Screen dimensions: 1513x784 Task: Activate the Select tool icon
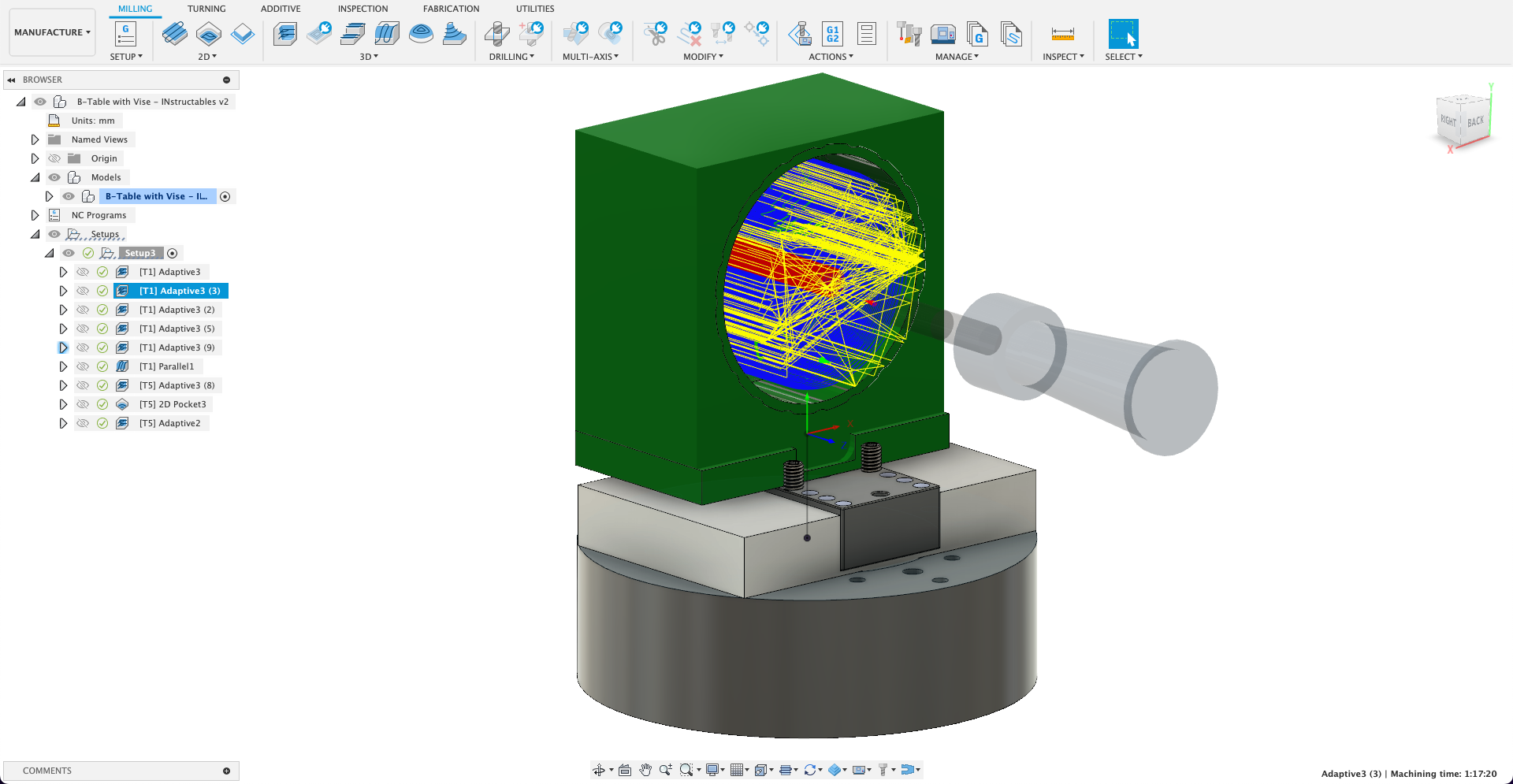coord(1123,34)
